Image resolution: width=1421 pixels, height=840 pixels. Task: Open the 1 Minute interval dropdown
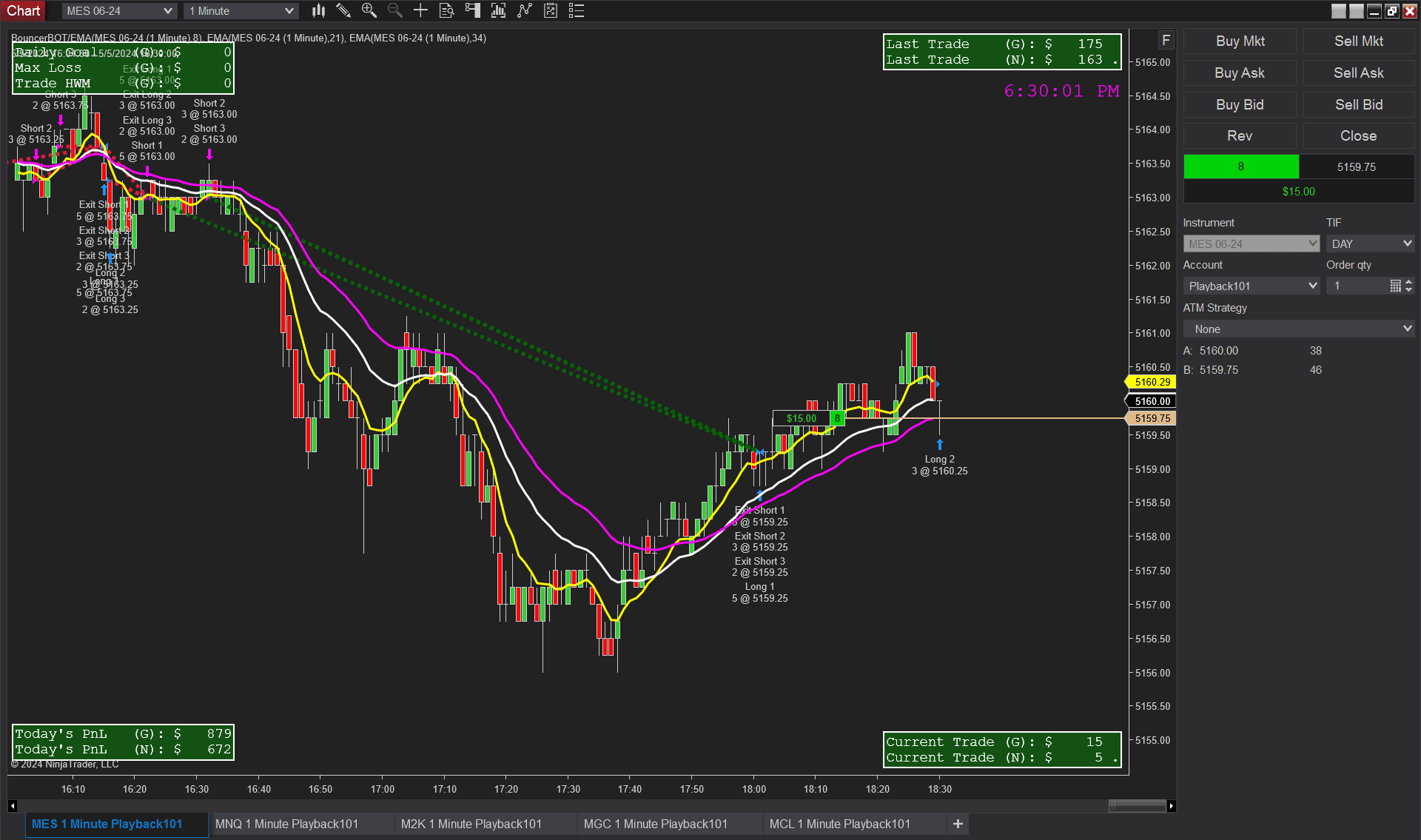click(241, 11)
